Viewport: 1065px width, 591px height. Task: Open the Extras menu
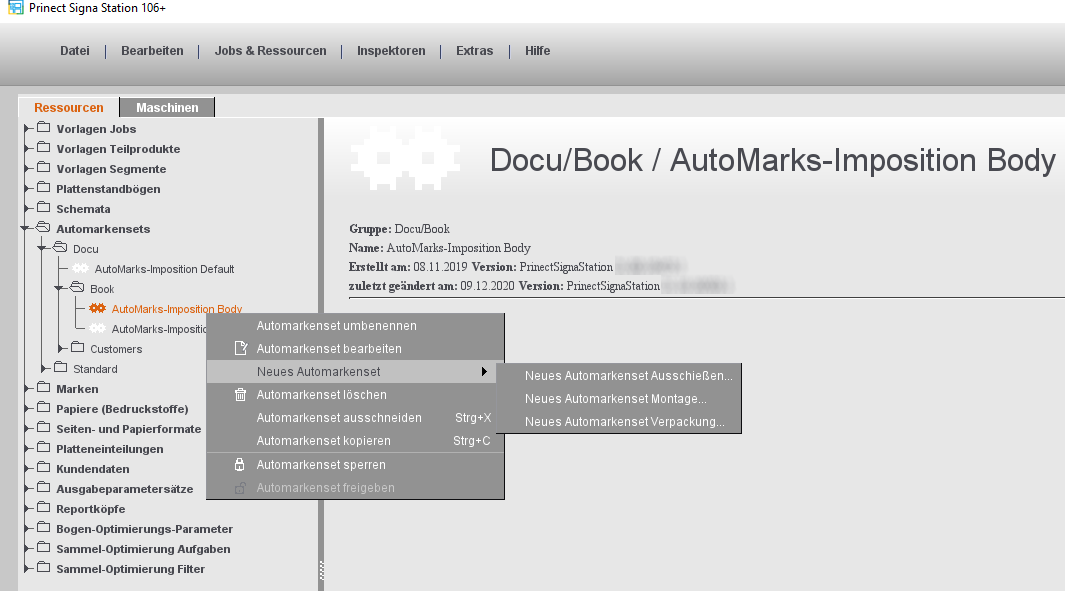(475, 51)
